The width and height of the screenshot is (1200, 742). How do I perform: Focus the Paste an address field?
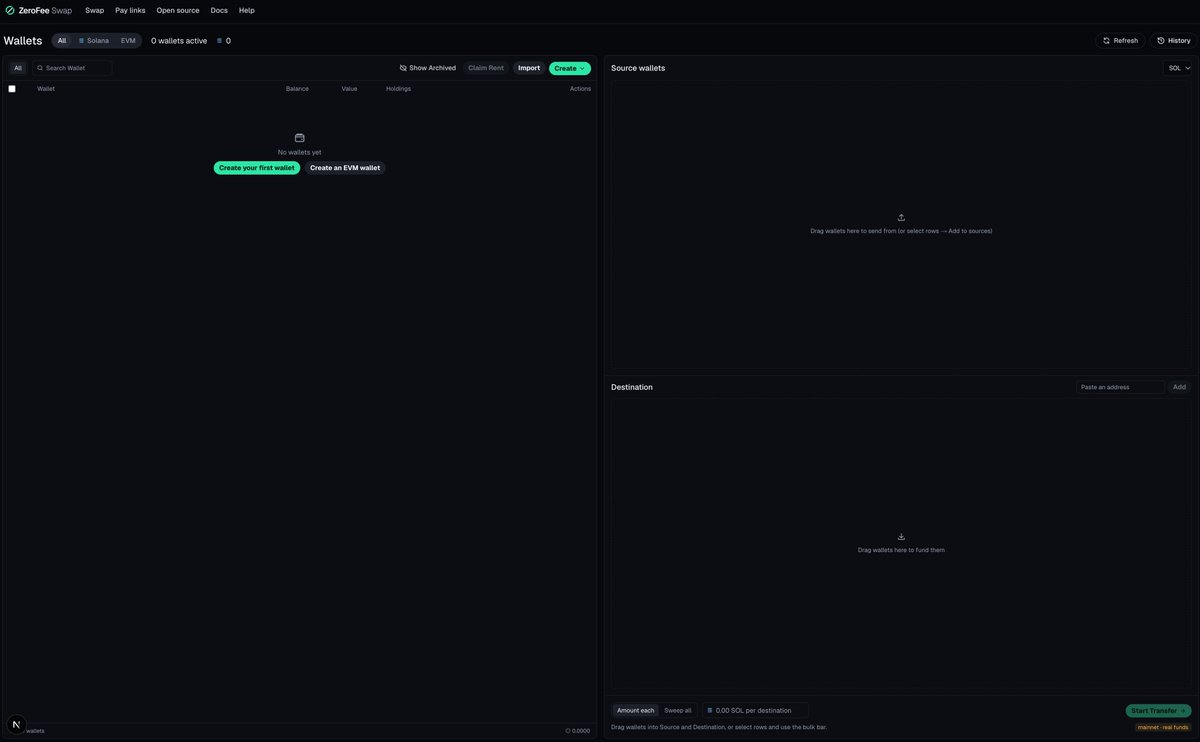1120,387
